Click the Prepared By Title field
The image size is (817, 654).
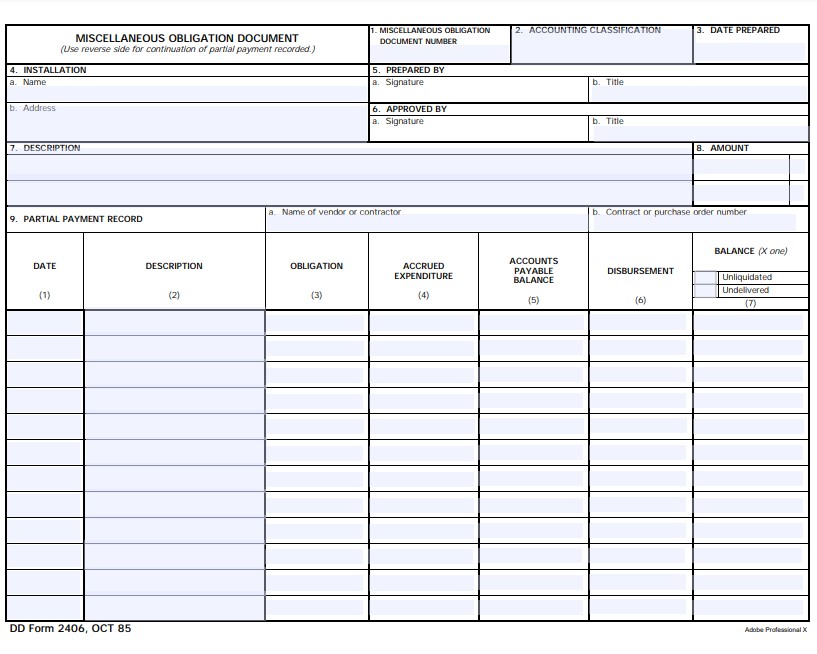click(698, 94)
